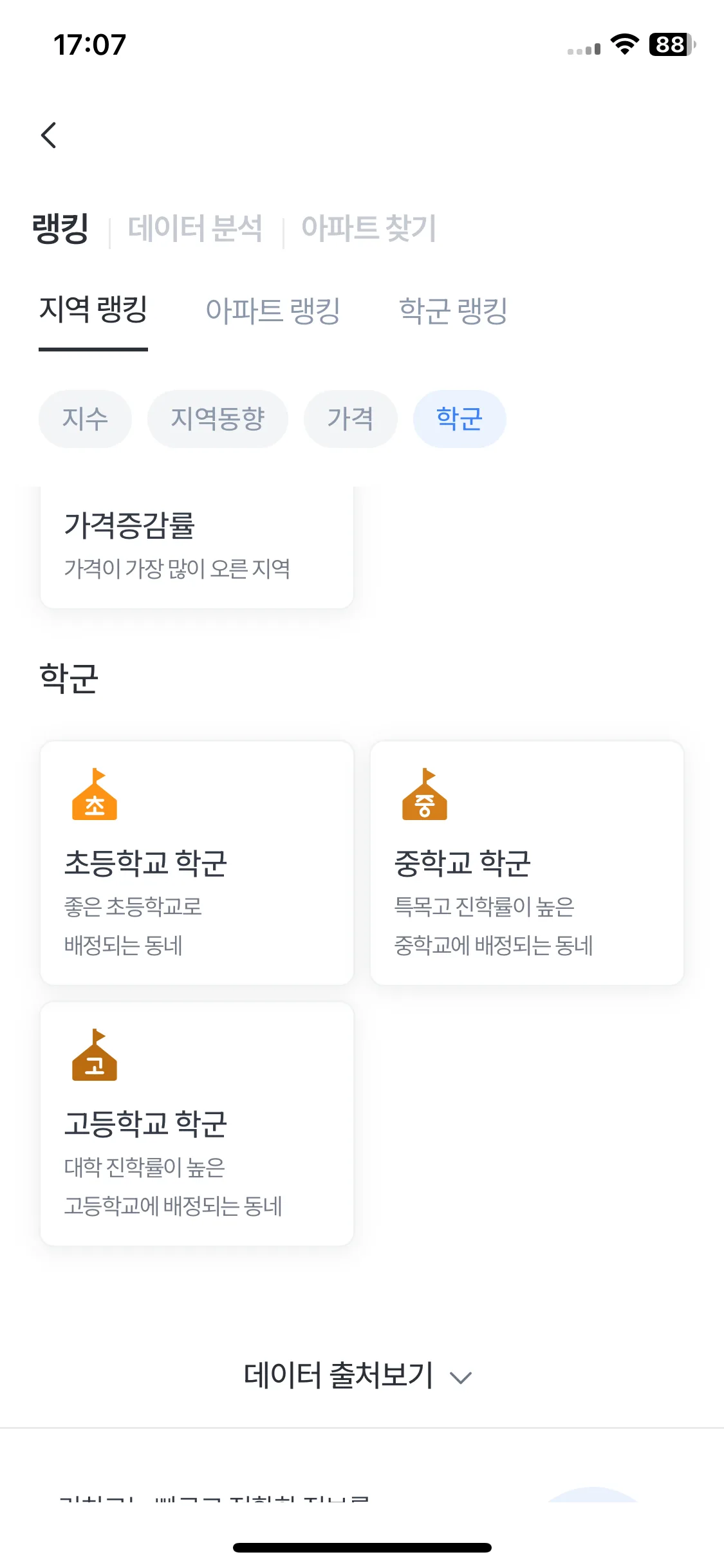This screenshot has height=1568, width=724.
Task: Select the 지역동향 filter chip
Action: pos(218,418)
